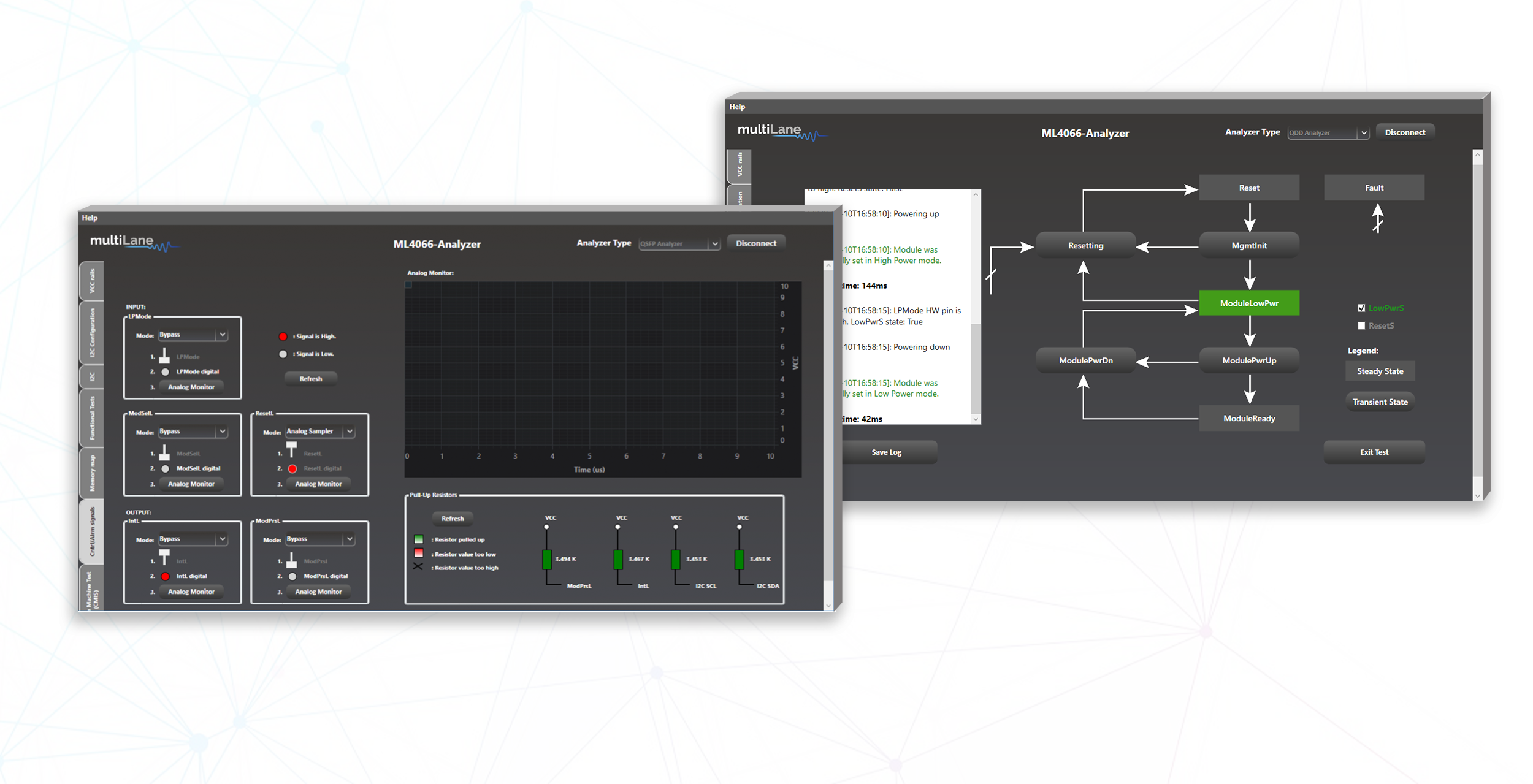Click the Exit Test button

[x=1374, y=452]
